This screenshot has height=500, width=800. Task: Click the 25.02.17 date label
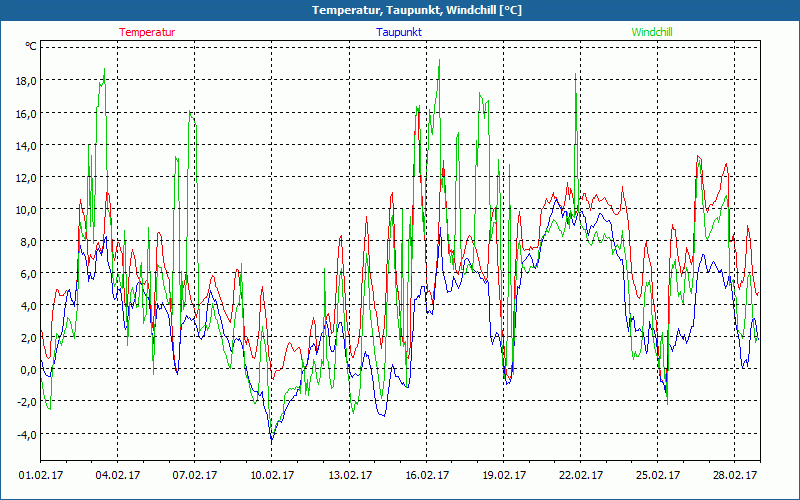pyautogui.click(x=658, y=476)
